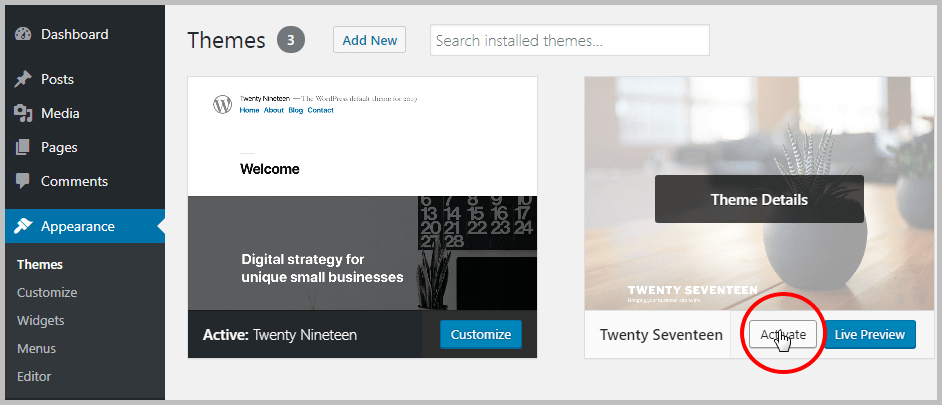This screenshot has width=942, height=405.
Task: Click the Dashboard gauge icon
Action: click(23, 35)
